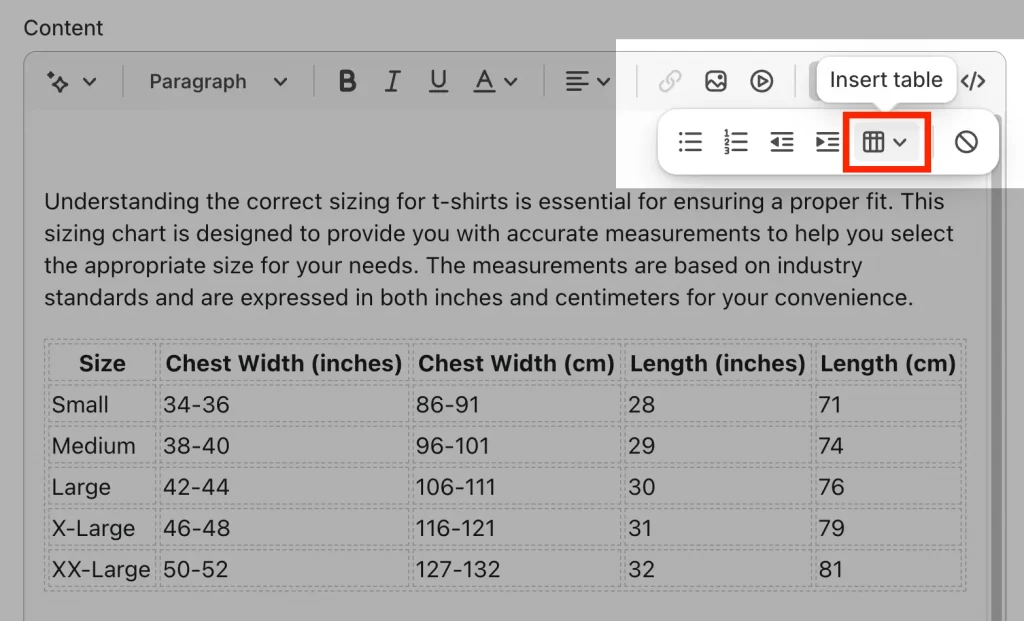Screen dimensions: 1024x621
Task: Show HTML code view
Action: coord(973,82)
